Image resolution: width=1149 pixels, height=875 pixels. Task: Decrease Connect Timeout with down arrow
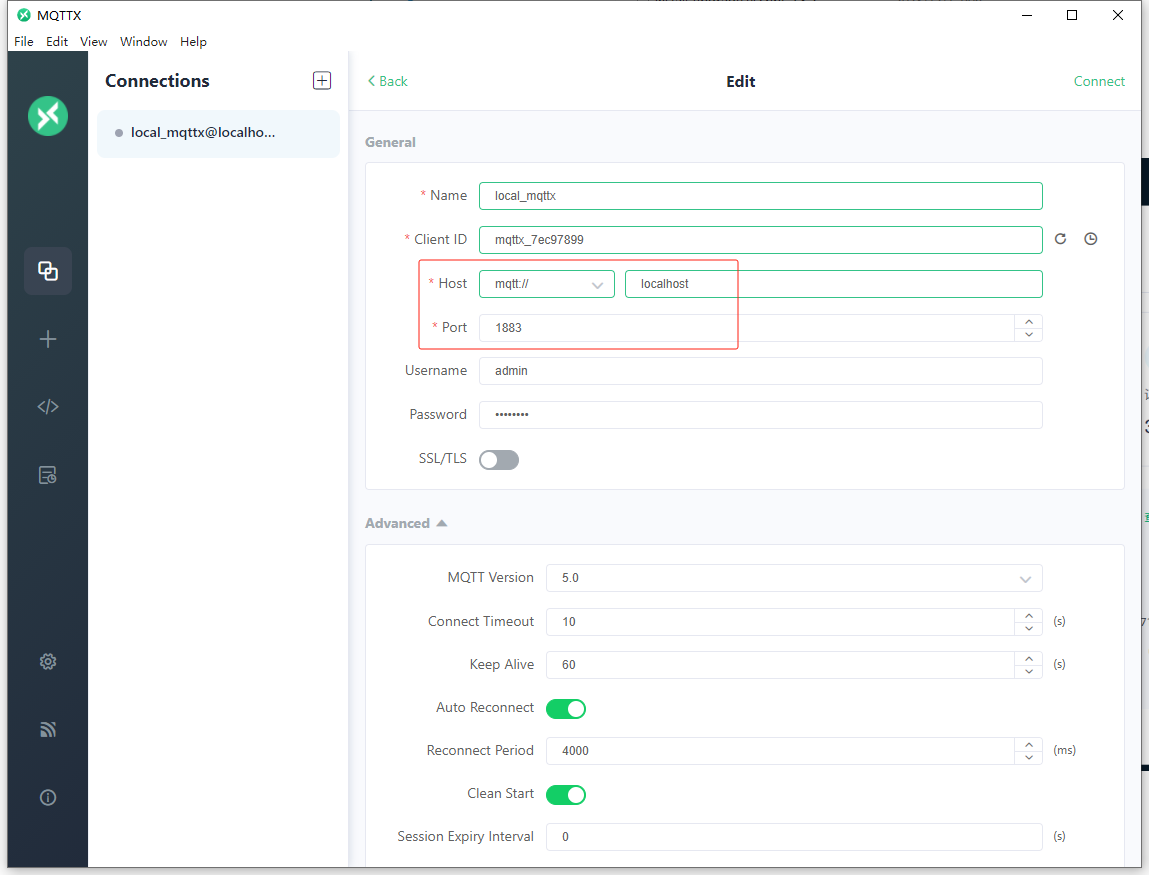(1029, 629)
